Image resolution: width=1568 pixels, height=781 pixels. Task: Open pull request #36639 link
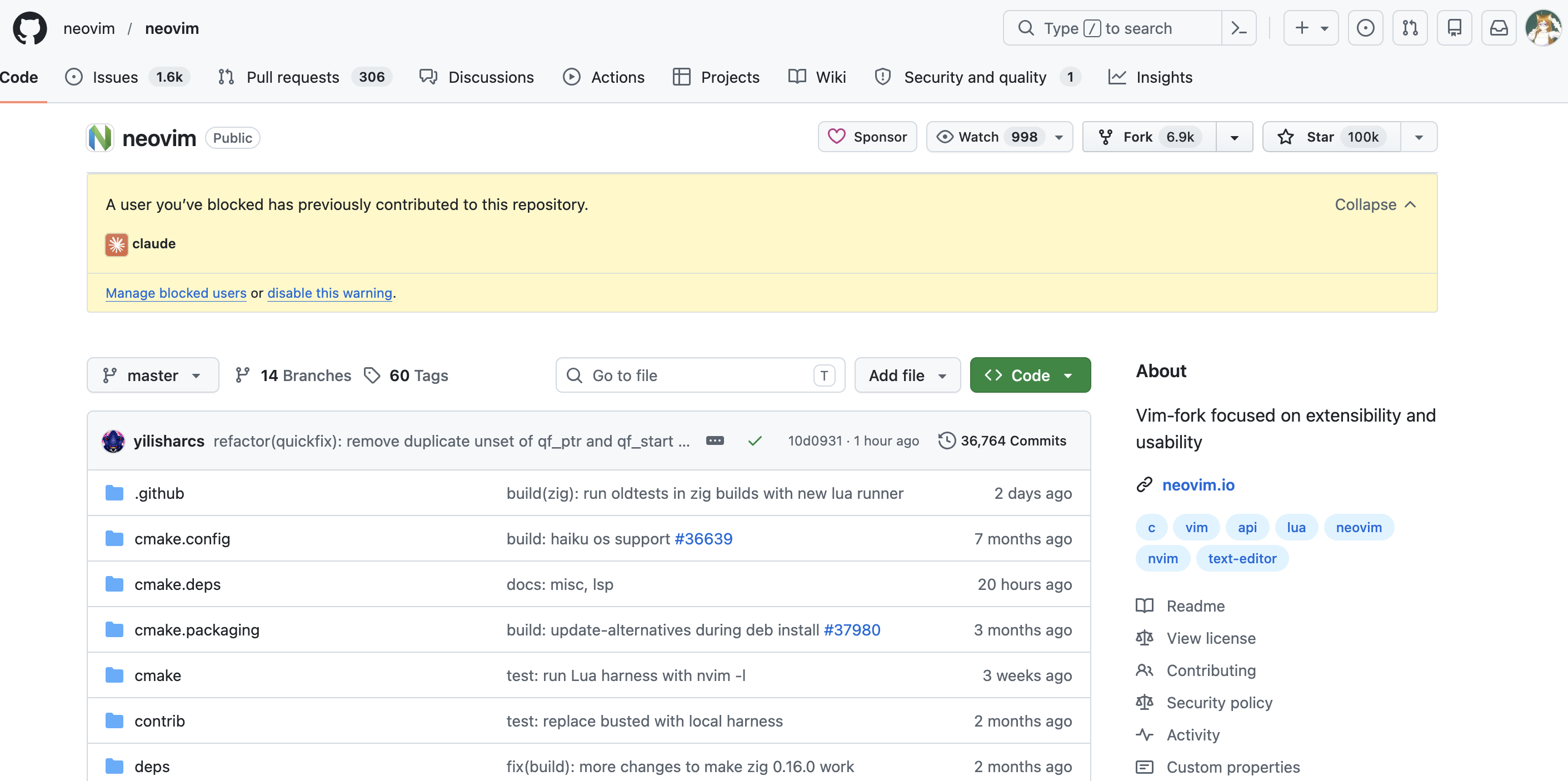tap(703, 539)
